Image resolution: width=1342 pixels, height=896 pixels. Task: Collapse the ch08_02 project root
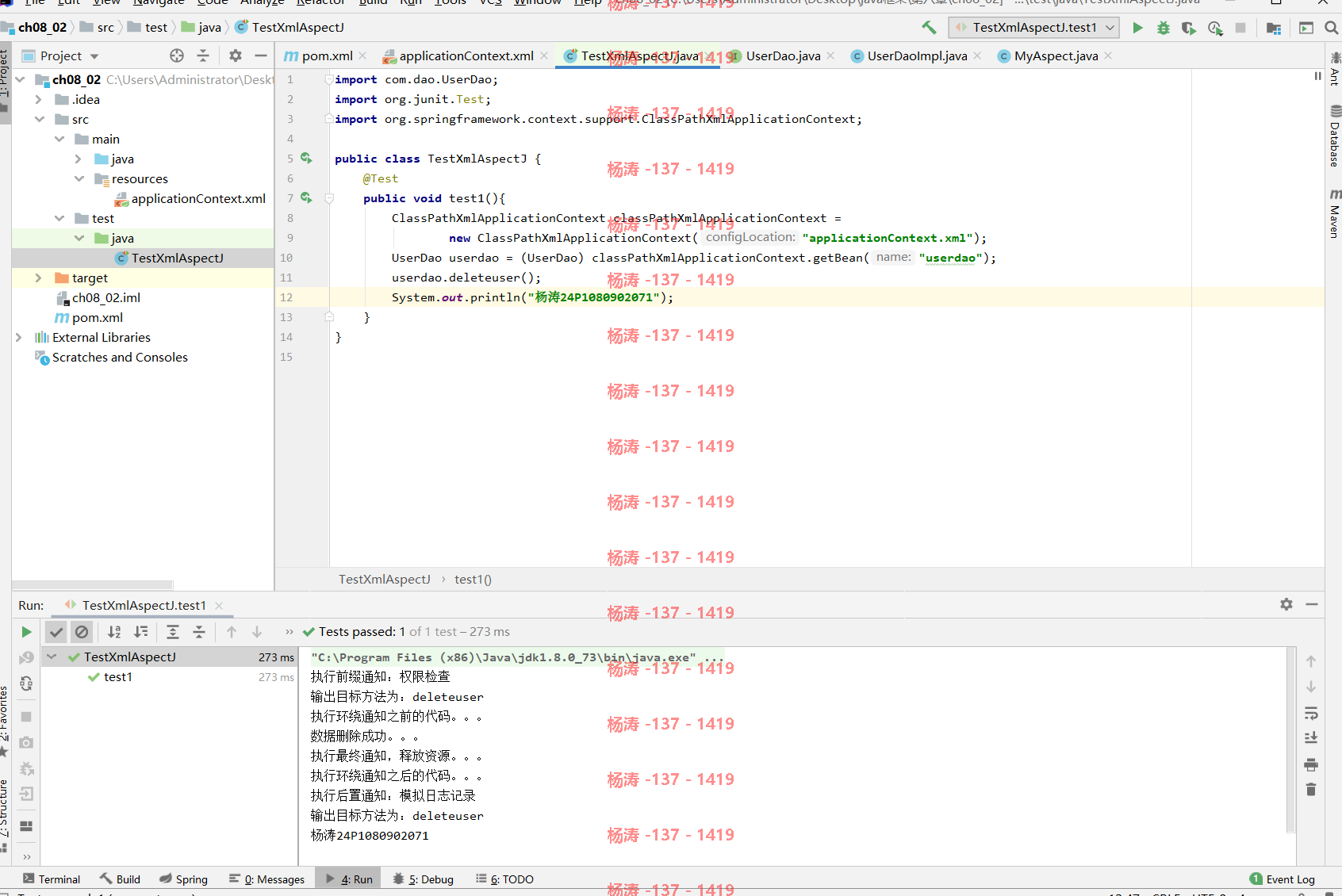[x=21, y=79]
